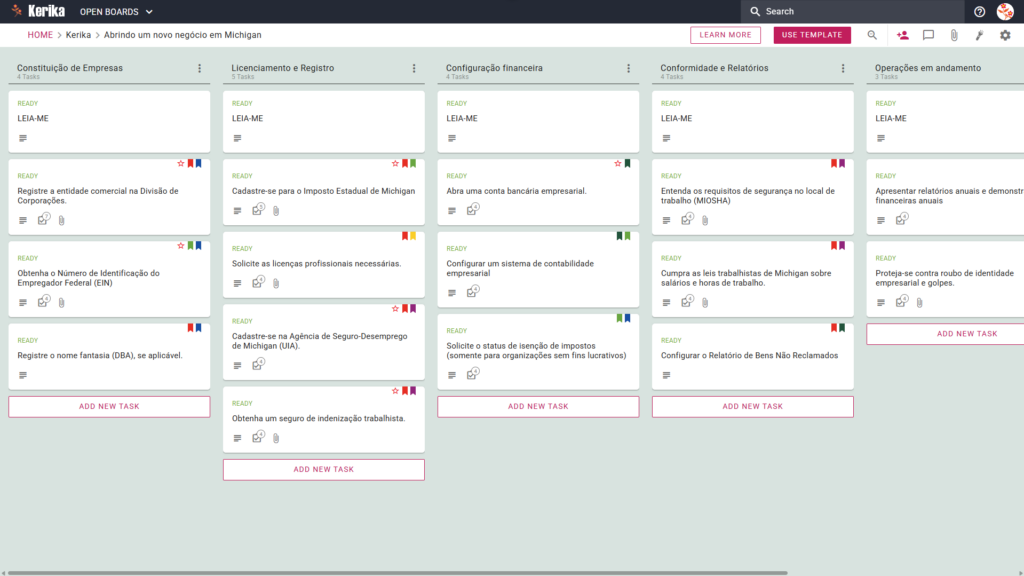Click the blue tag on isenção de impostos card

[628, 318]
